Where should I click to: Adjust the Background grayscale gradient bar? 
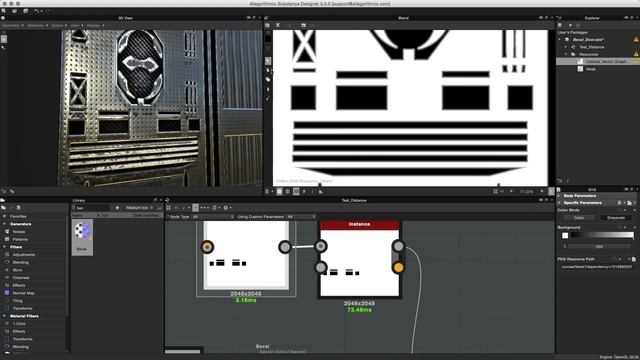pos(602,235)
